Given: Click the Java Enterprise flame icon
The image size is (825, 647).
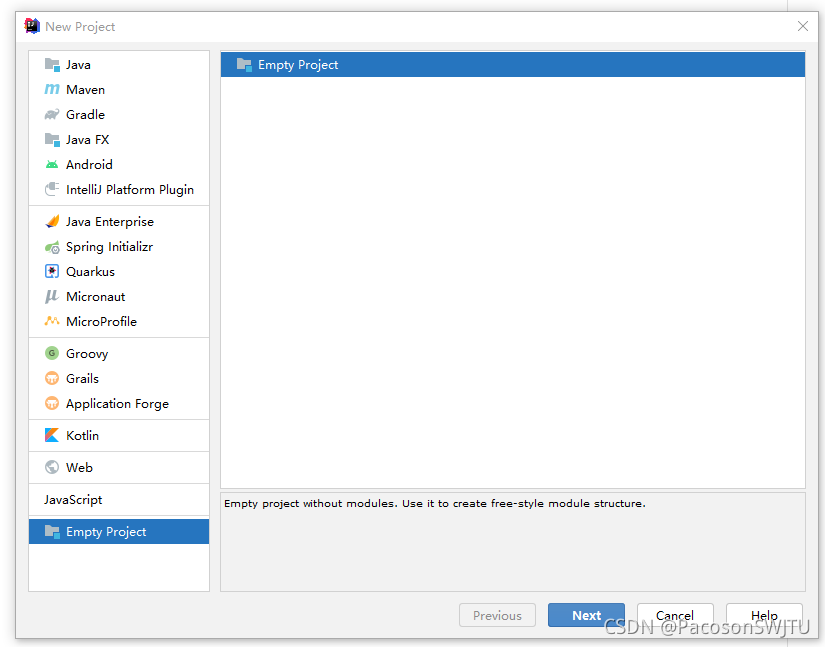Looking at the screenshot, I should (x=52, y=221).
